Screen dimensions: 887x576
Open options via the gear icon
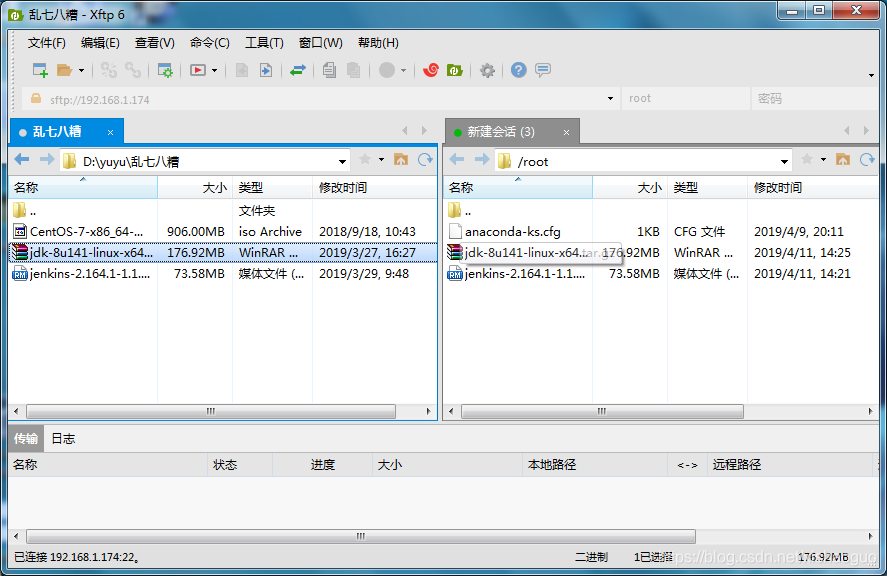pyautogui.click(x=487, y=70)
